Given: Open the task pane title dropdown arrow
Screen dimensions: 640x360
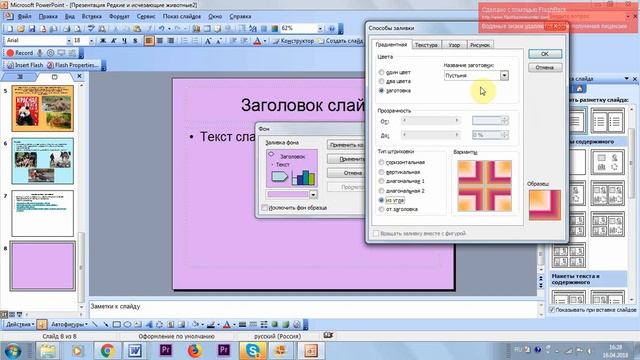Looking at the screenshot, I should [627, 78].
